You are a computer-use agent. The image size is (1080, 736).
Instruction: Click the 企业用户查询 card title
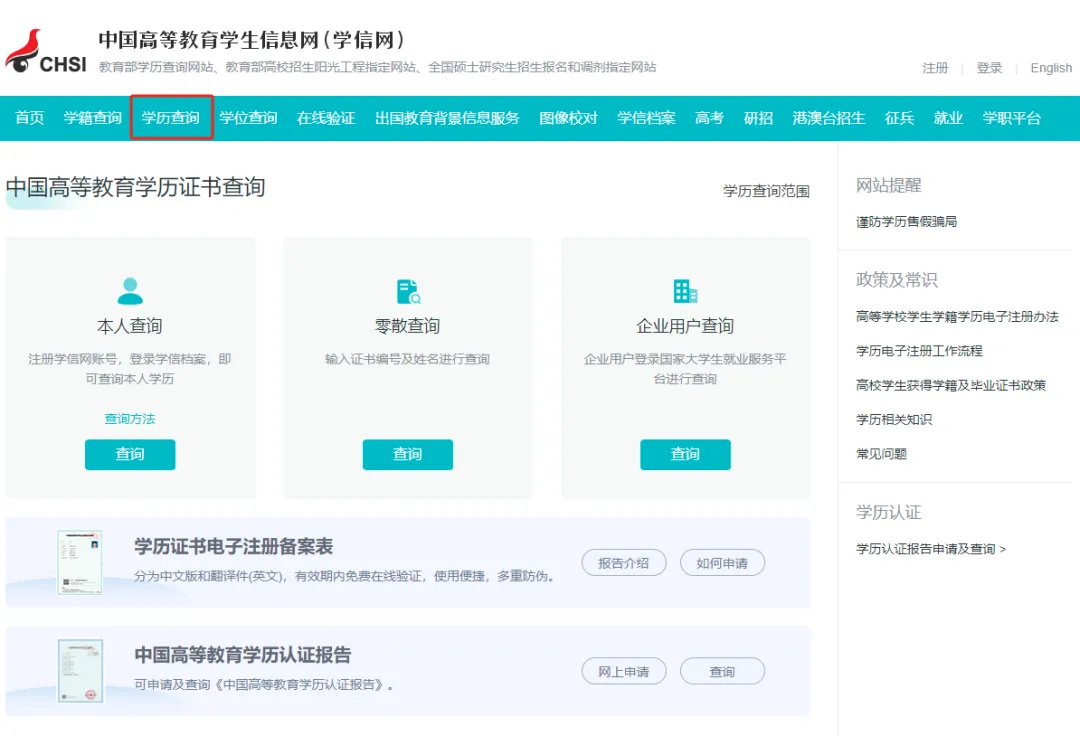685,326
